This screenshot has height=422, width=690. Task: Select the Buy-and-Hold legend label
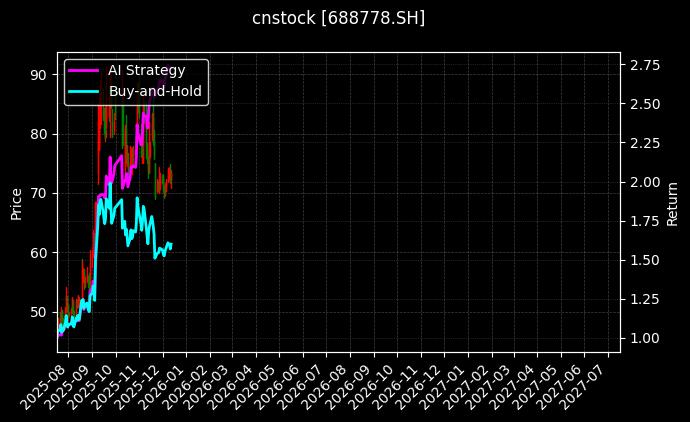click(155, 91)
